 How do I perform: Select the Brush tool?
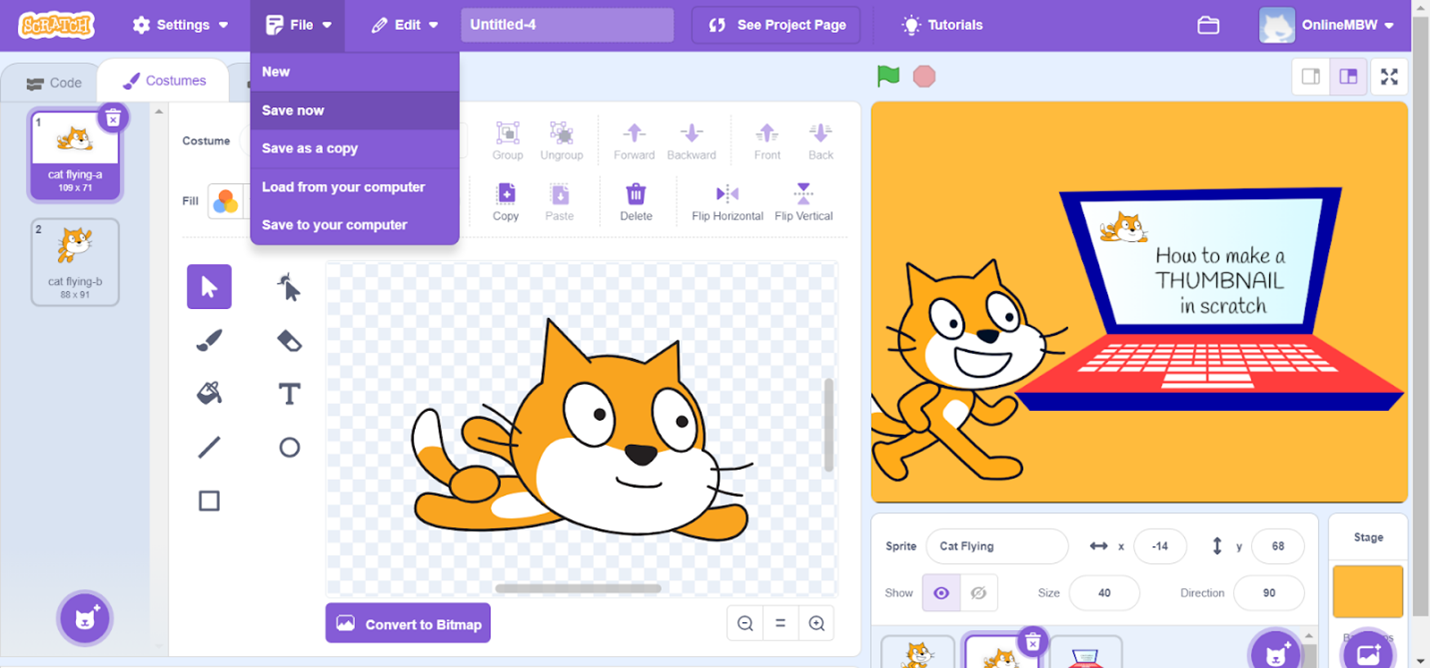(x=209, y=341)
